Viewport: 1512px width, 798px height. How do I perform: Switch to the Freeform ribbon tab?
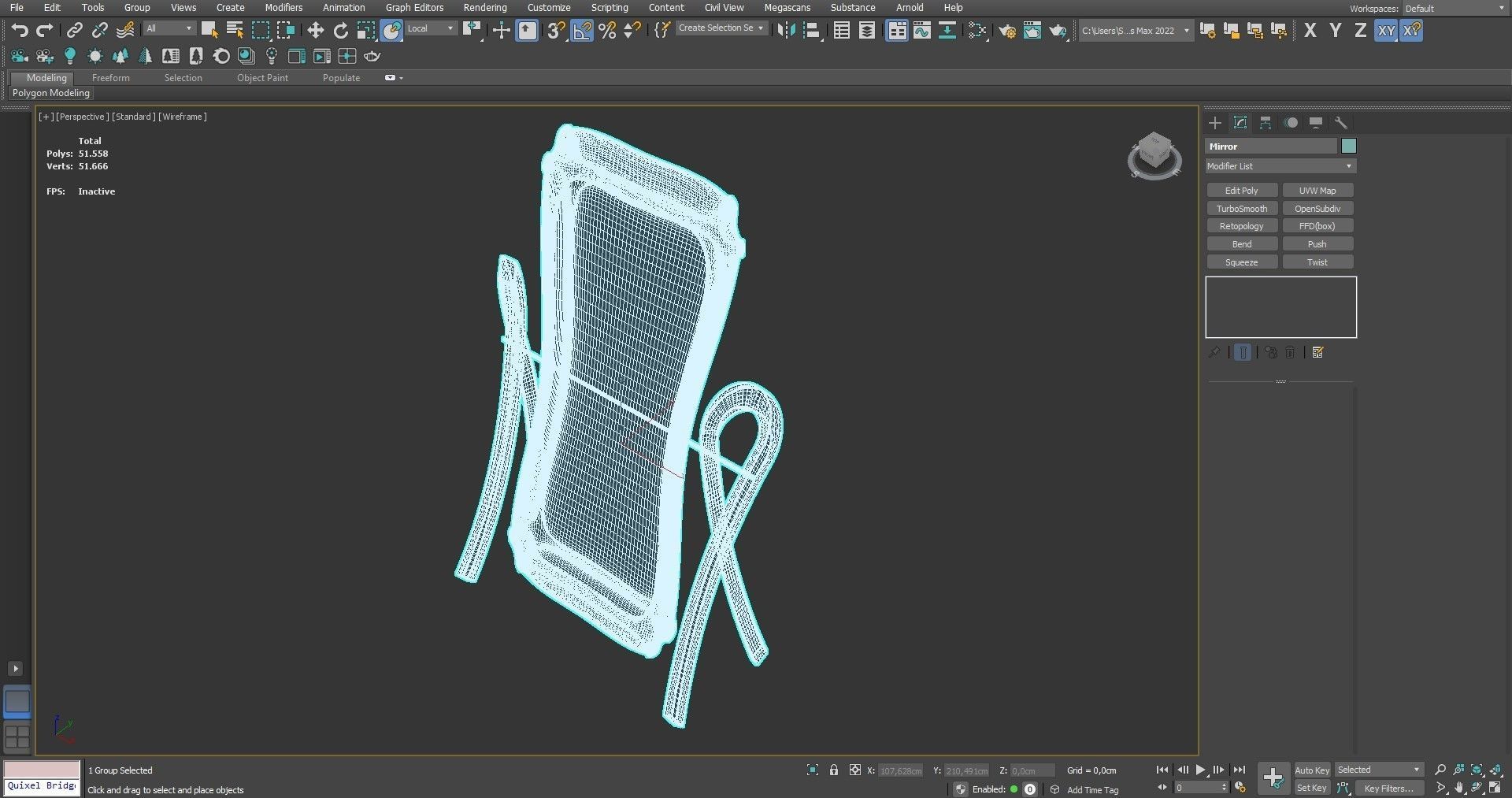[111, 78]
